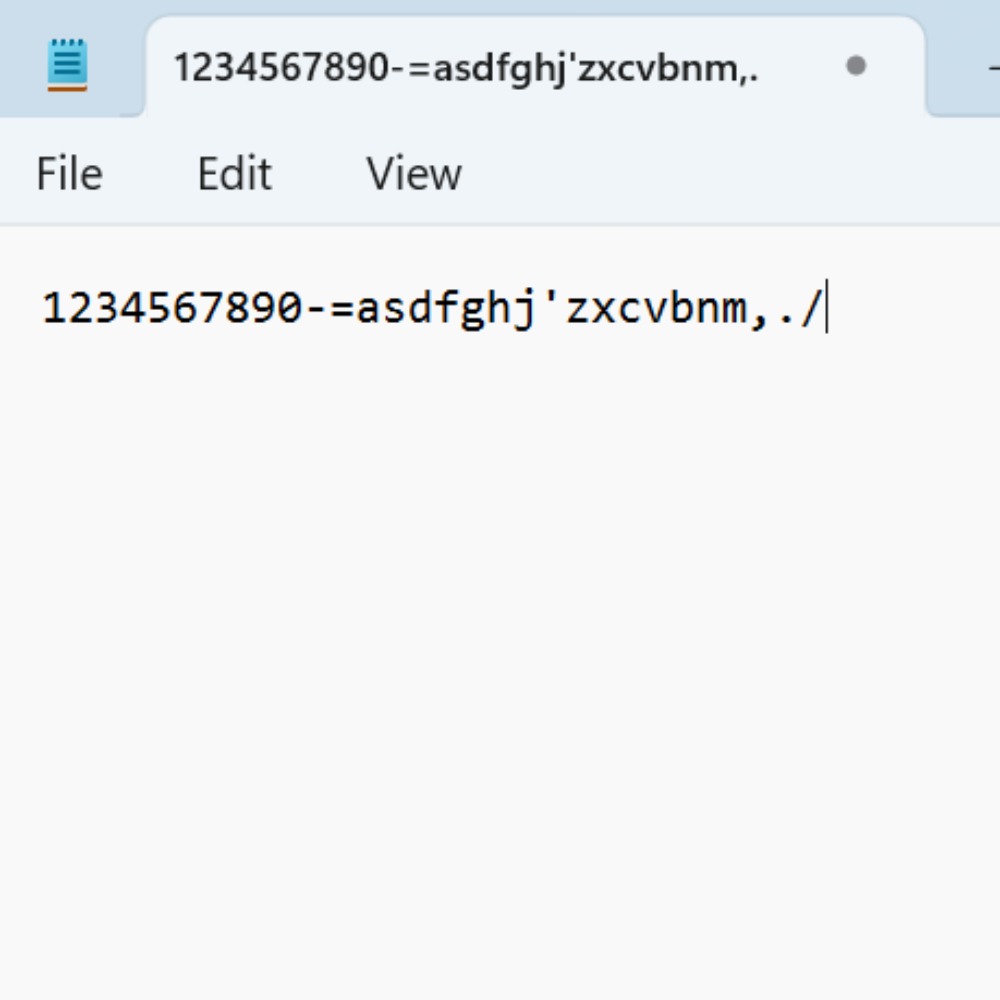
Task: Open the File menu
Action: click(x=69, y=173)
